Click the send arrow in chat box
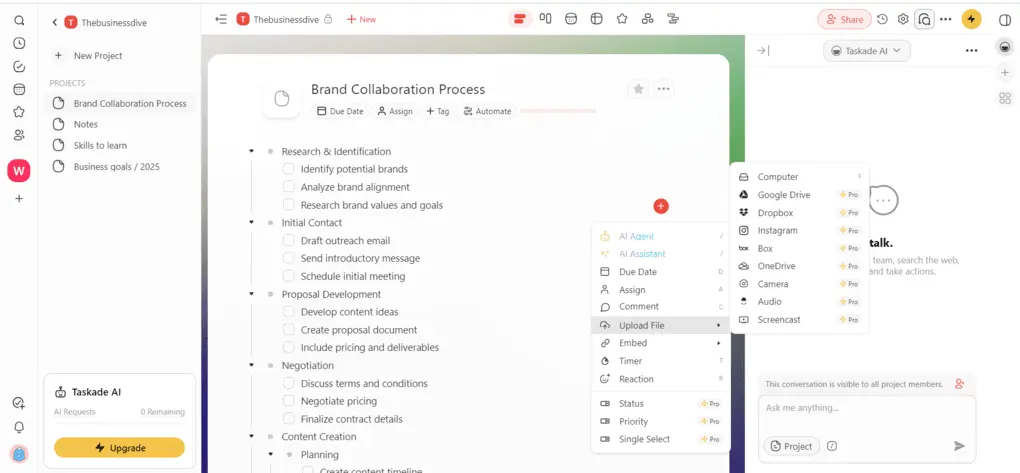This screenshot has width=1020, height=473. pyautogui.click(x=960, y=446)
